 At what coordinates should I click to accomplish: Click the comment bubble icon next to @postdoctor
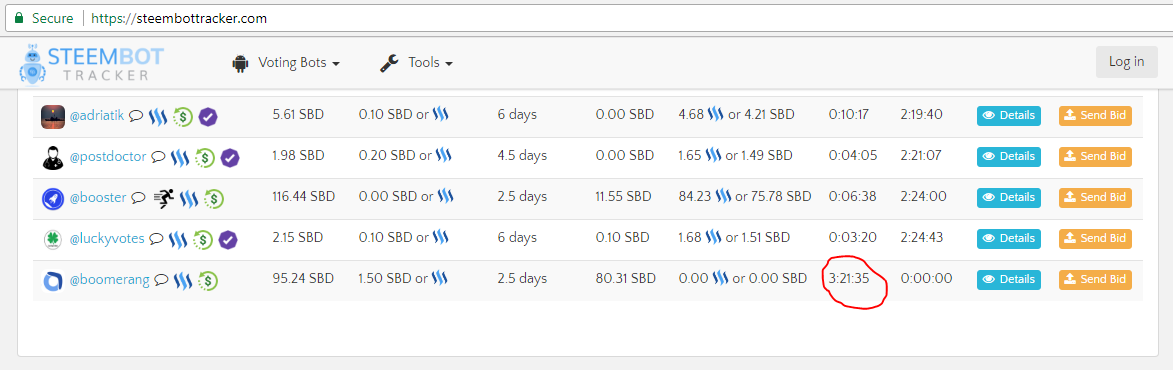158,157
